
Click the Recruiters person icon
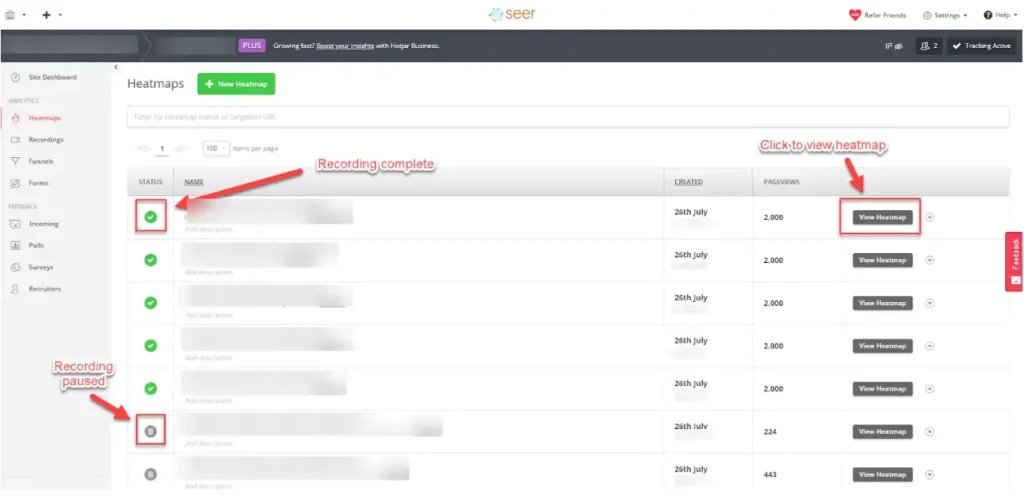[15, 289]
